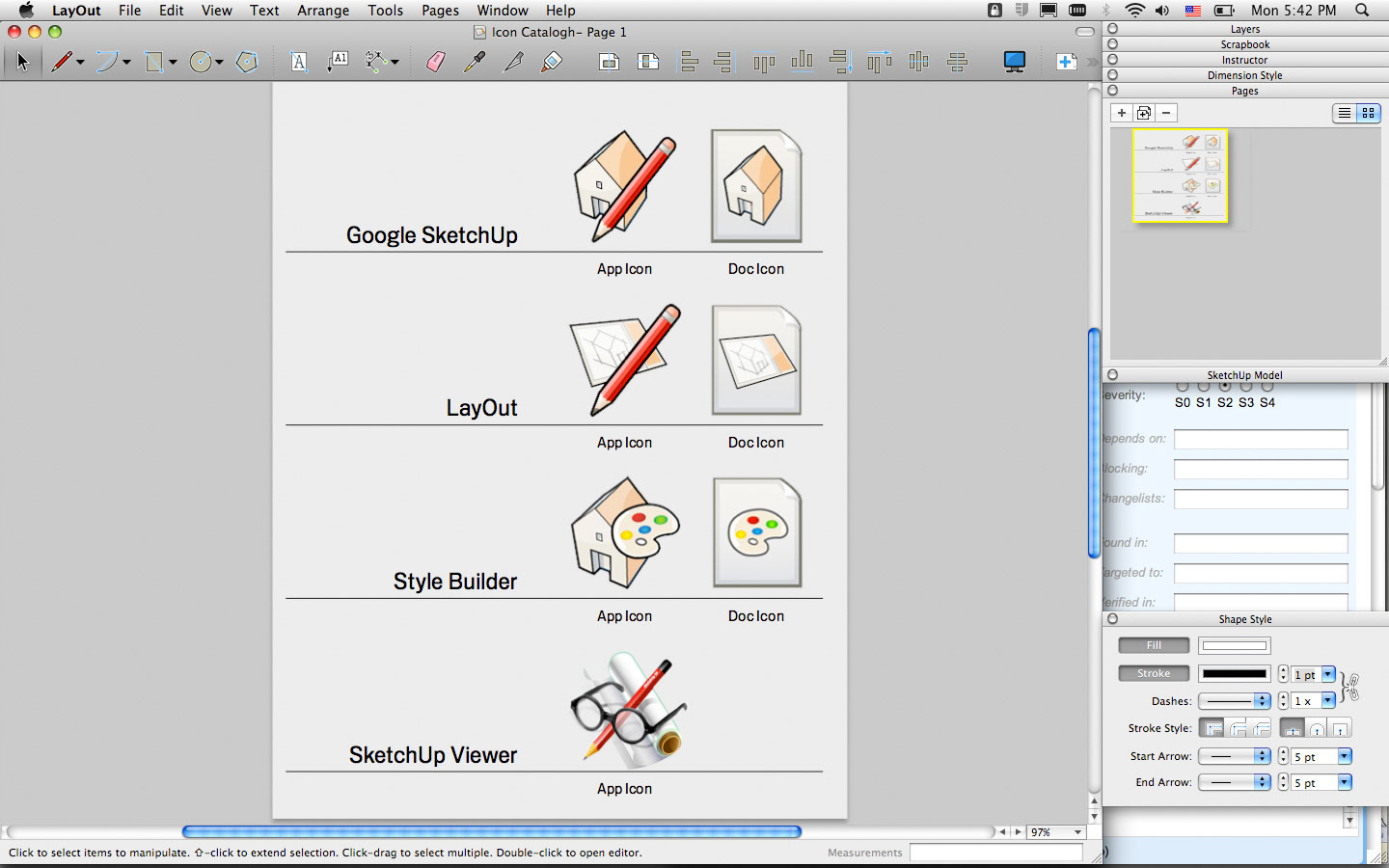
Task: Open Spotlight search magnifier
Action: coord(1362,10)
